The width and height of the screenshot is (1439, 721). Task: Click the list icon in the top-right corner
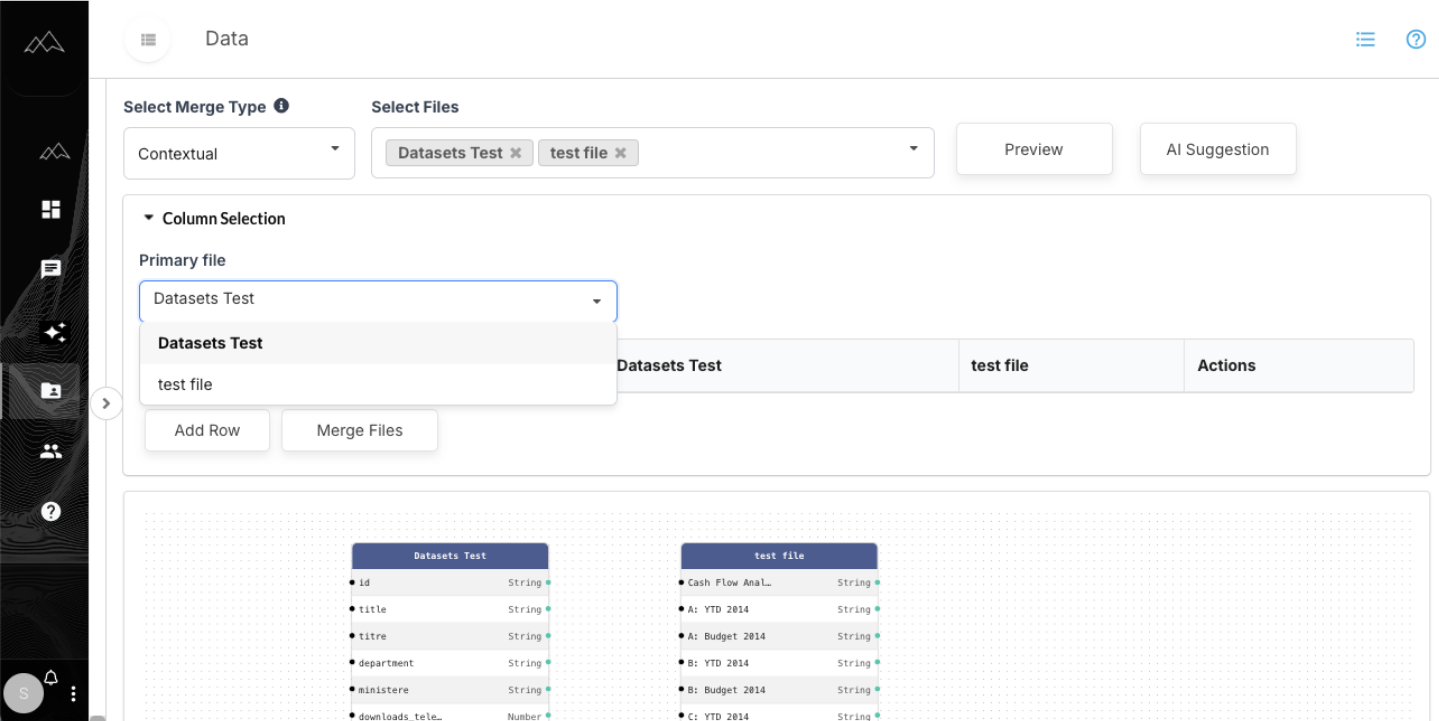[x=1364, y=39]
